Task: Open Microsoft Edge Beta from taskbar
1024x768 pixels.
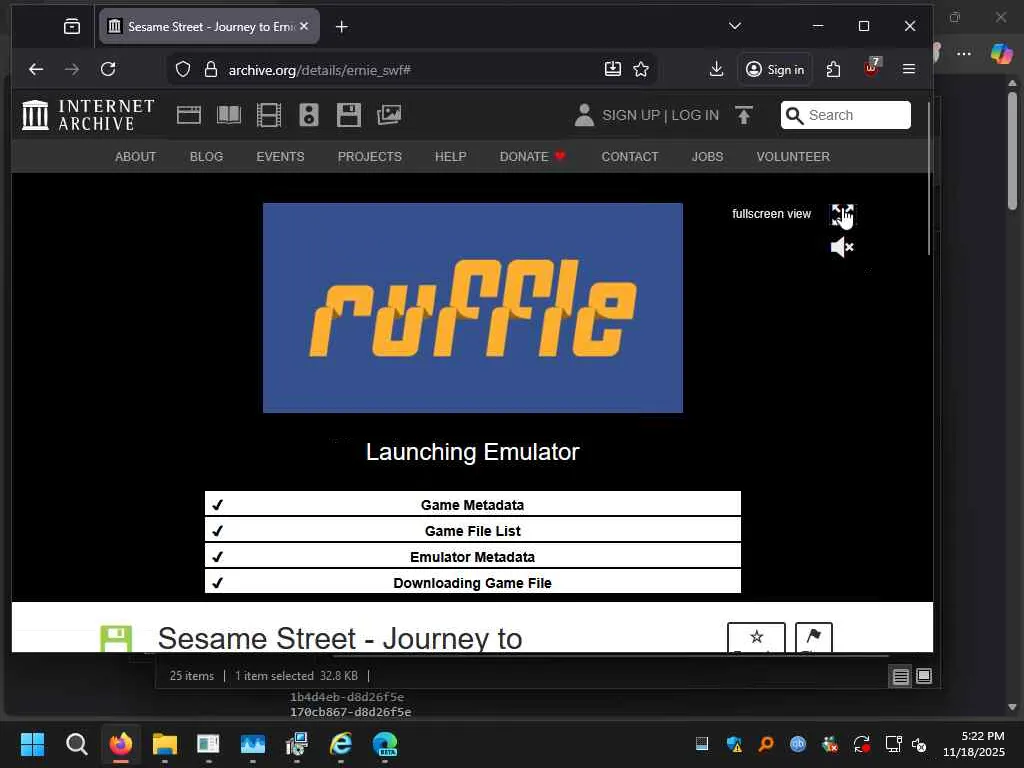Action: pyautogui.click(x=385, y=744)
